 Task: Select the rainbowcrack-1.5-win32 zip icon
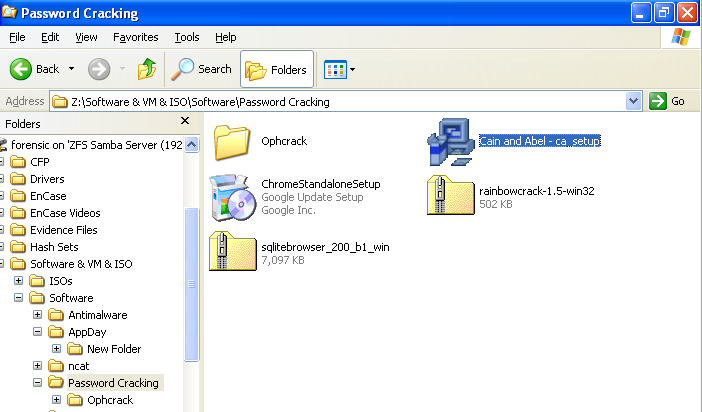[451, 195]
